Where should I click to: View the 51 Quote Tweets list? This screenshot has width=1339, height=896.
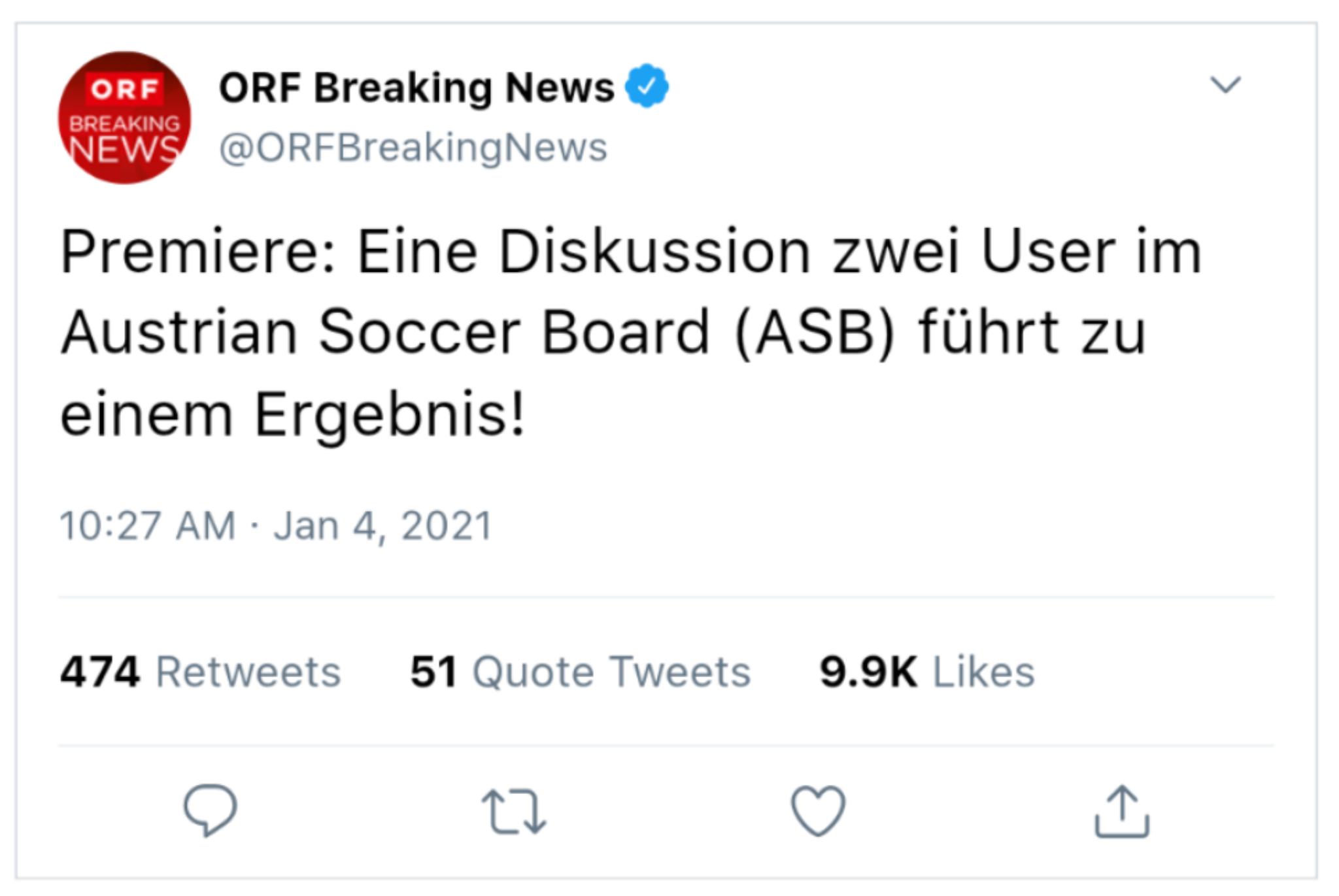click(581, 672)
